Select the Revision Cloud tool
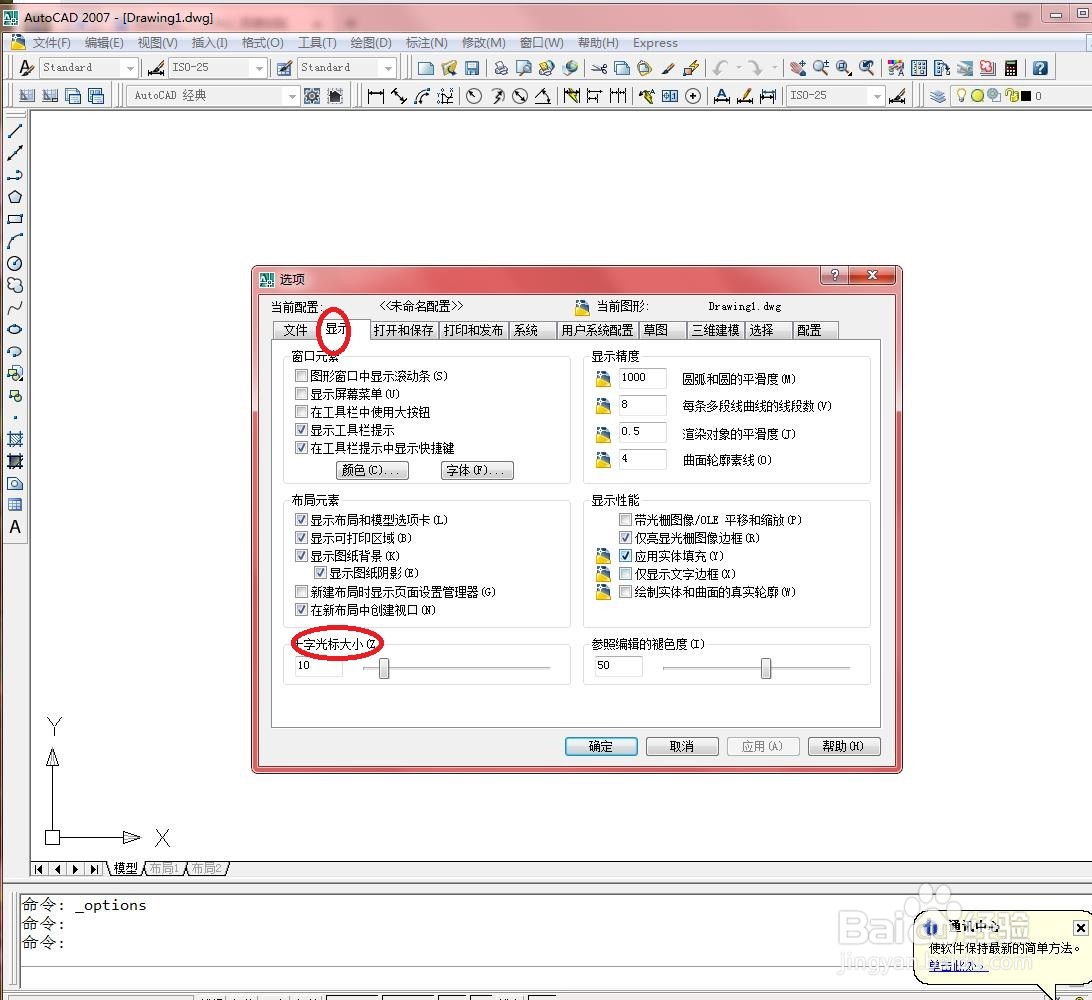Image resolution: width=1092 pixels, height=1000 pixels. pos(15,286)
